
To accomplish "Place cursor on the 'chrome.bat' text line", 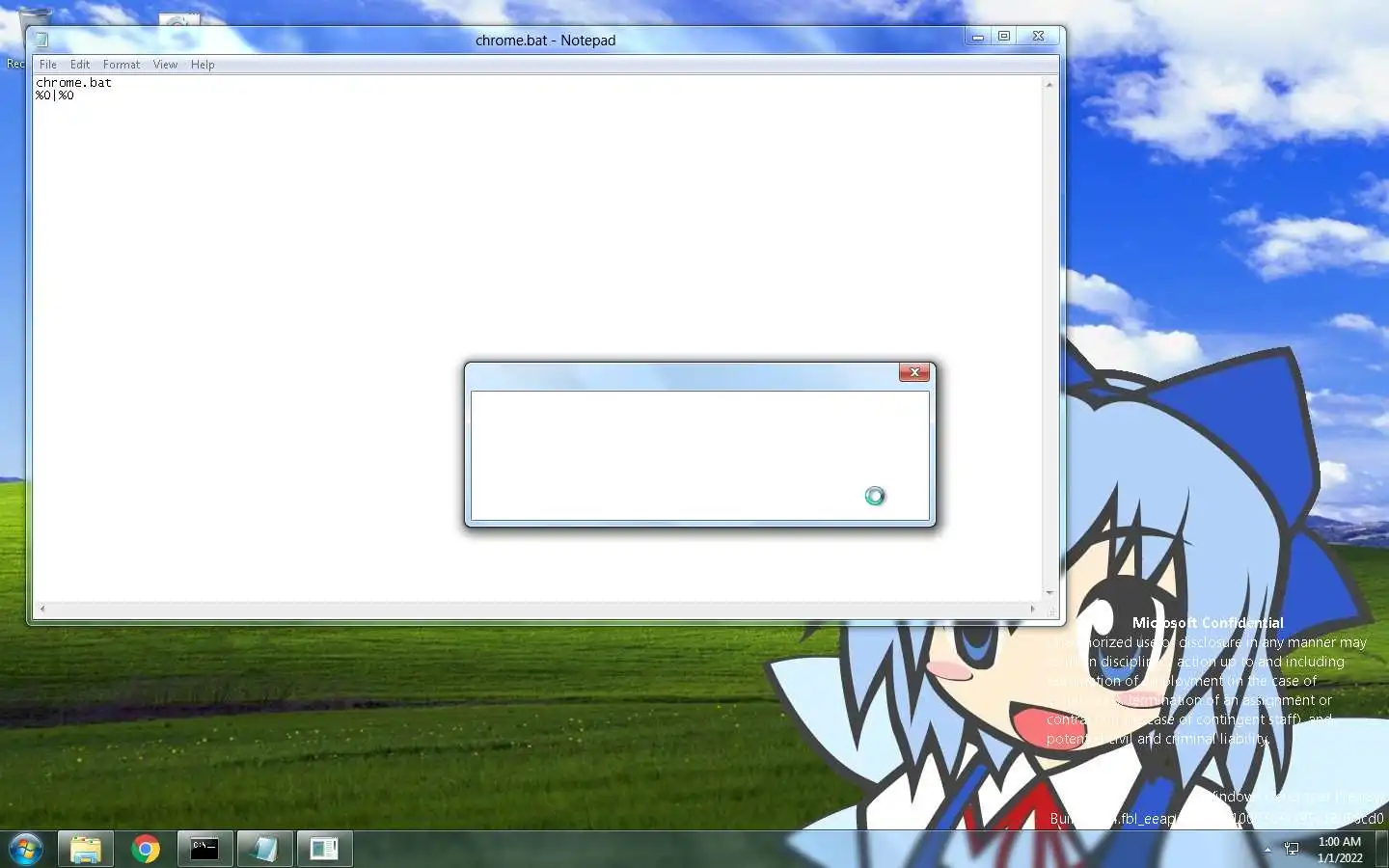I will (x=73, y=83).
